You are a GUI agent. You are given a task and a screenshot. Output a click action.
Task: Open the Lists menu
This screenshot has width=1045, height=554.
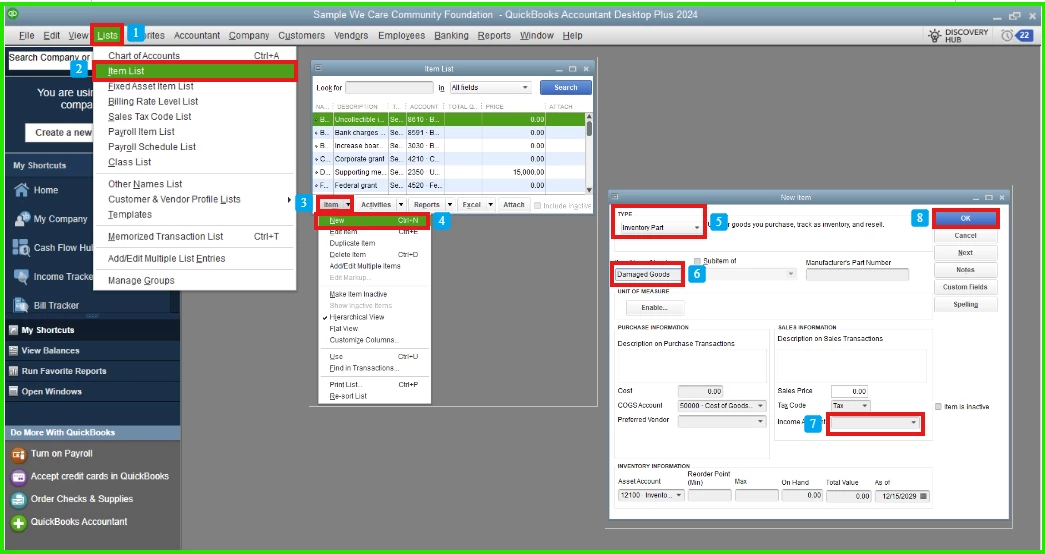[107, 35]
